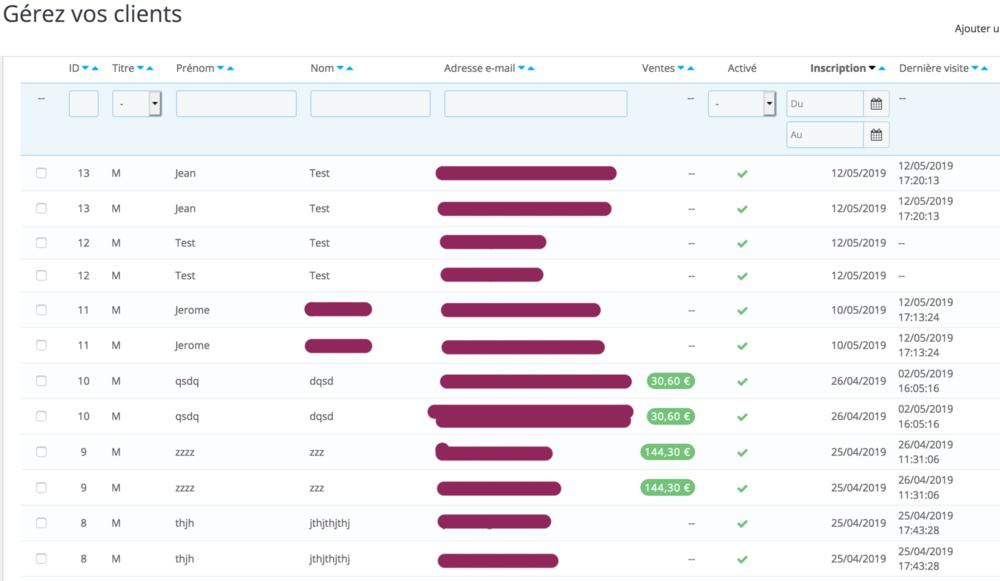Viewport: 1000px width, 581px height.
Task: Open Titre filter dropdown
Action: [x=136, y=103]
